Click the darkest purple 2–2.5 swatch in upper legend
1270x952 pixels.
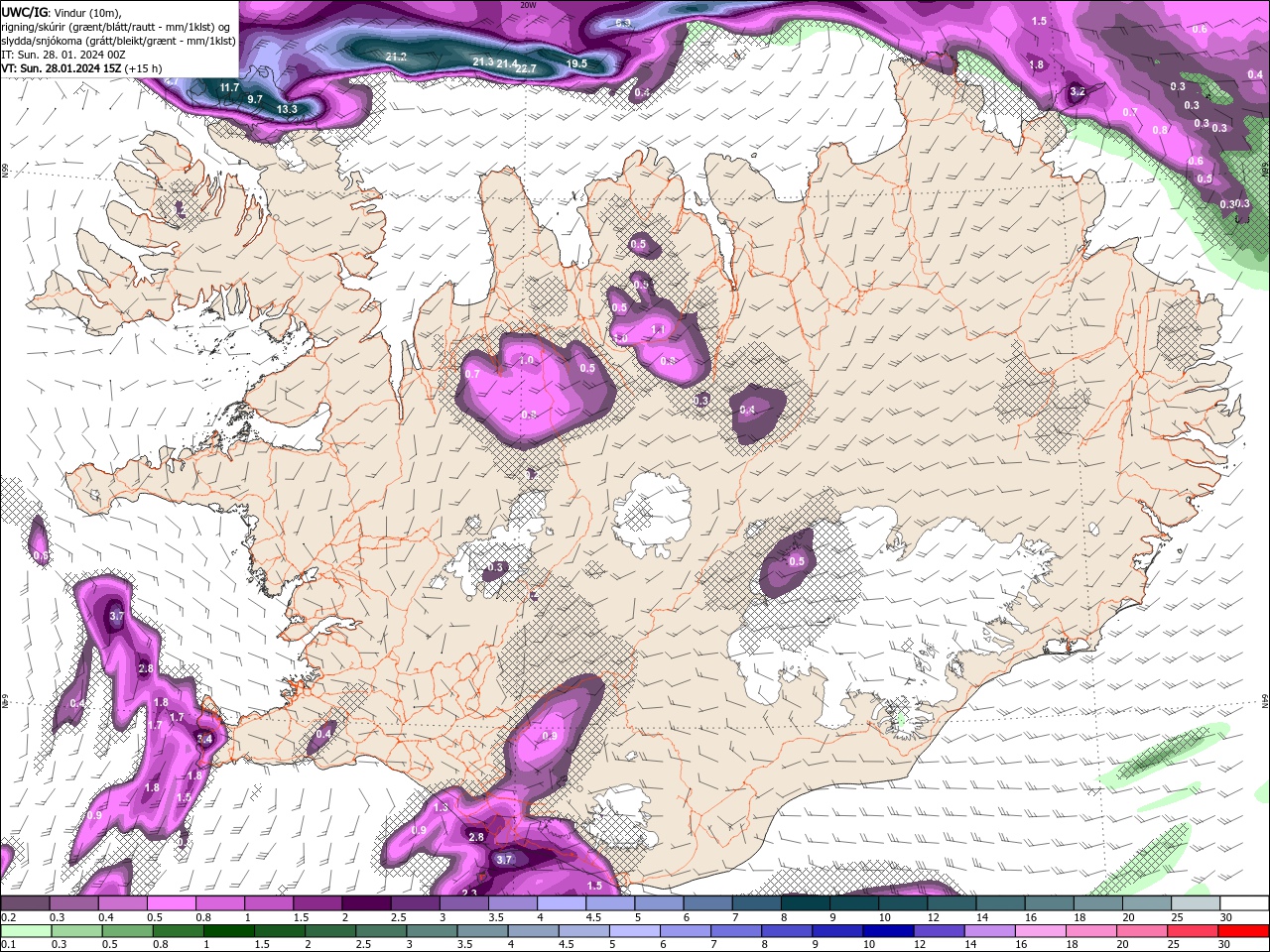366,902
